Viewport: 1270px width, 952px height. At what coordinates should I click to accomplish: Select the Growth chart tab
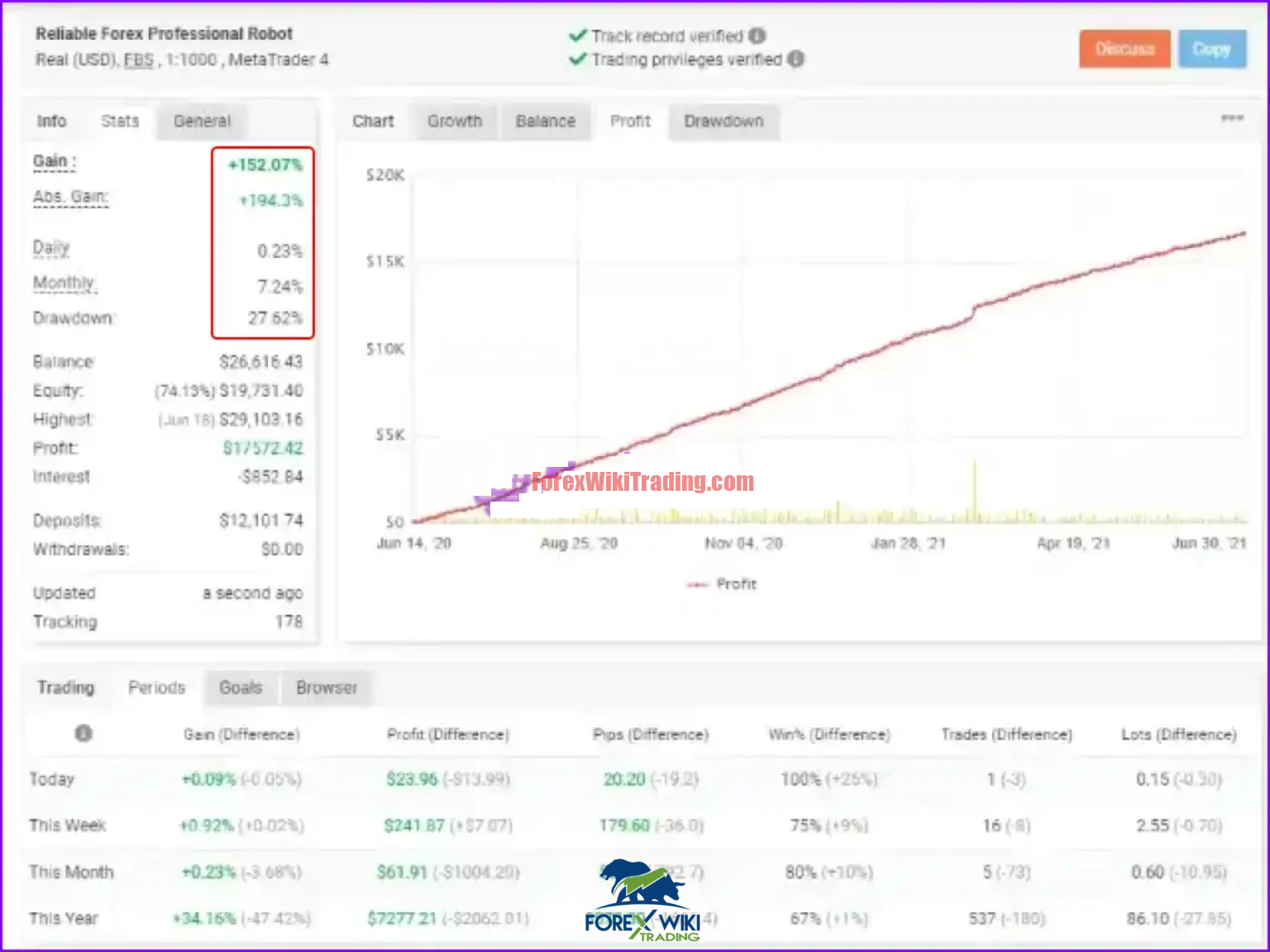click(x=455, y=121)
